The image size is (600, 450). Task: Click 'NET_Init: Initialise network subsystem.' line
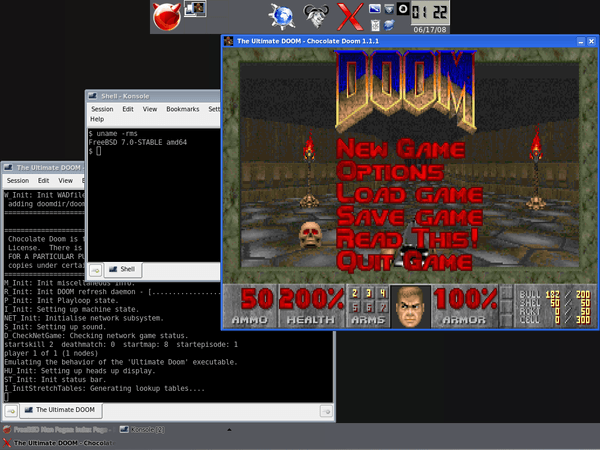(x=84, y=318)
